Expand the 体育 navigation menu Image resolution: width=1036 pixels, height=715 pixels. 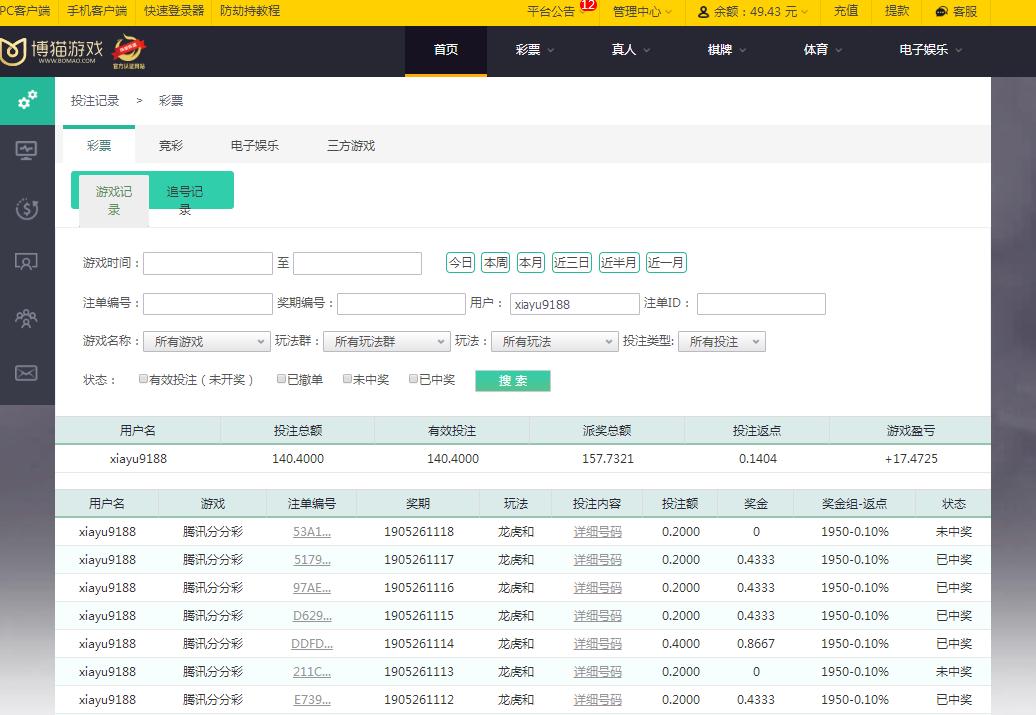coord(822,50)
